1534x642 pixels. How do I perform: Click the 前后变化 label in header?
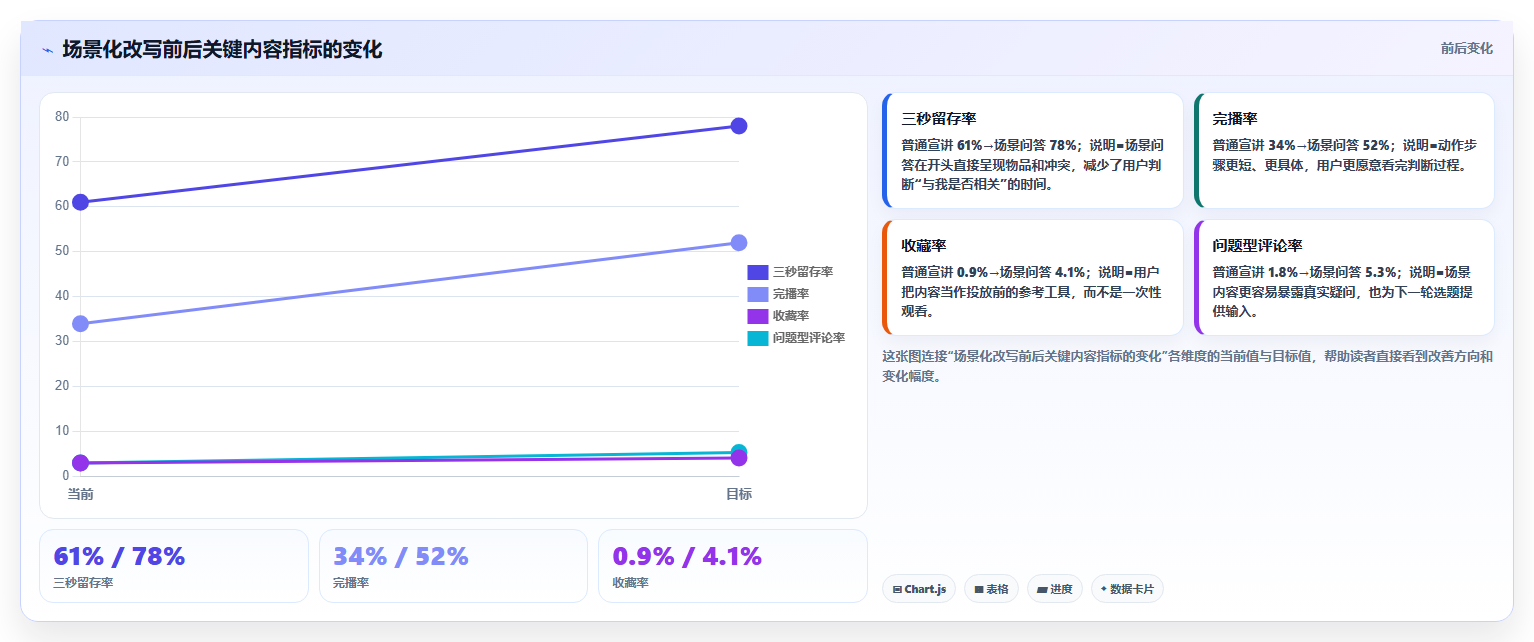pyautogui.click(x=1466, y=49)
